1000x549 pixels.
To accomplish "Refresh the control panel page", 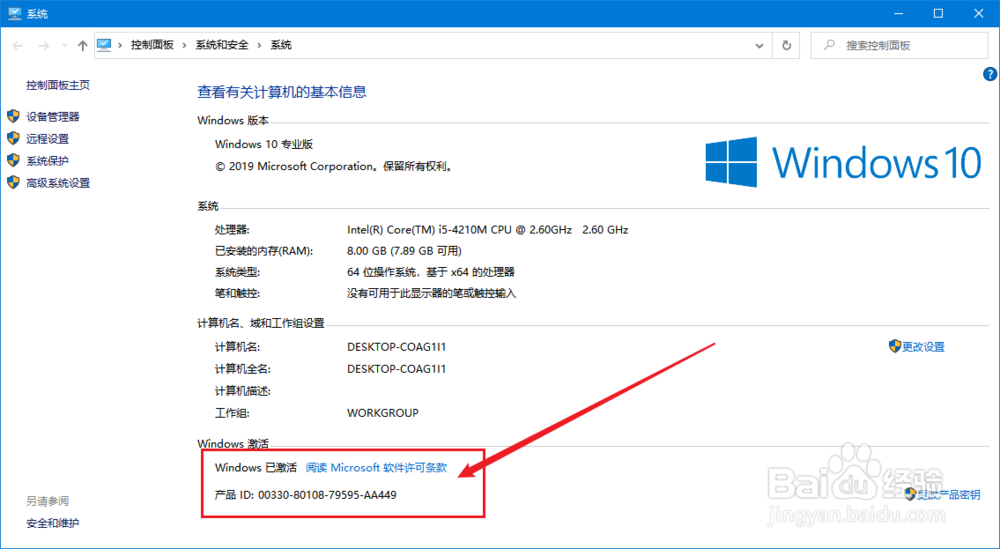I will 786,45.
